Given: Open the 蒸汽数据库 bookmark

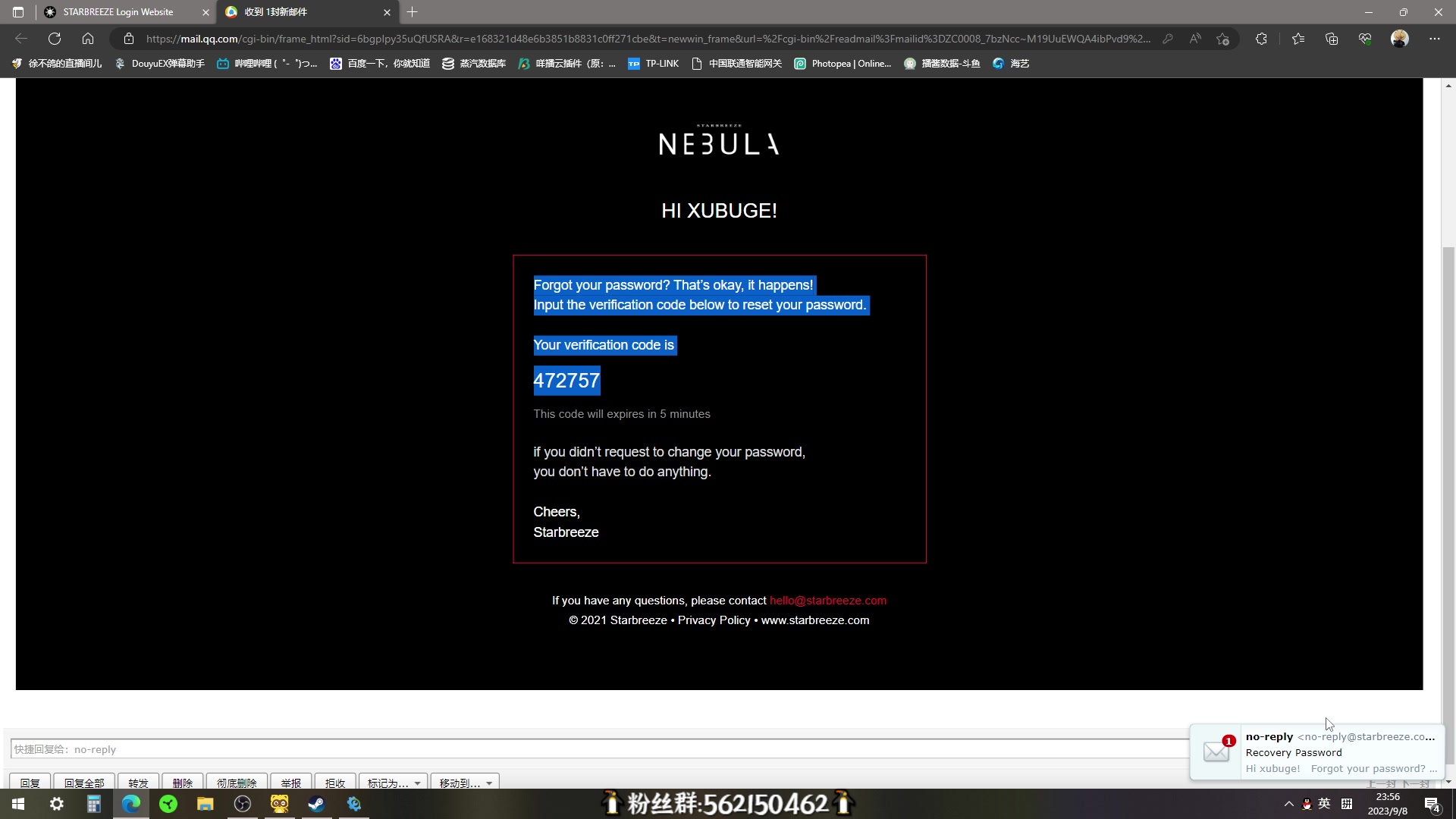Looking at the screenshot, I should click(474, 64).
